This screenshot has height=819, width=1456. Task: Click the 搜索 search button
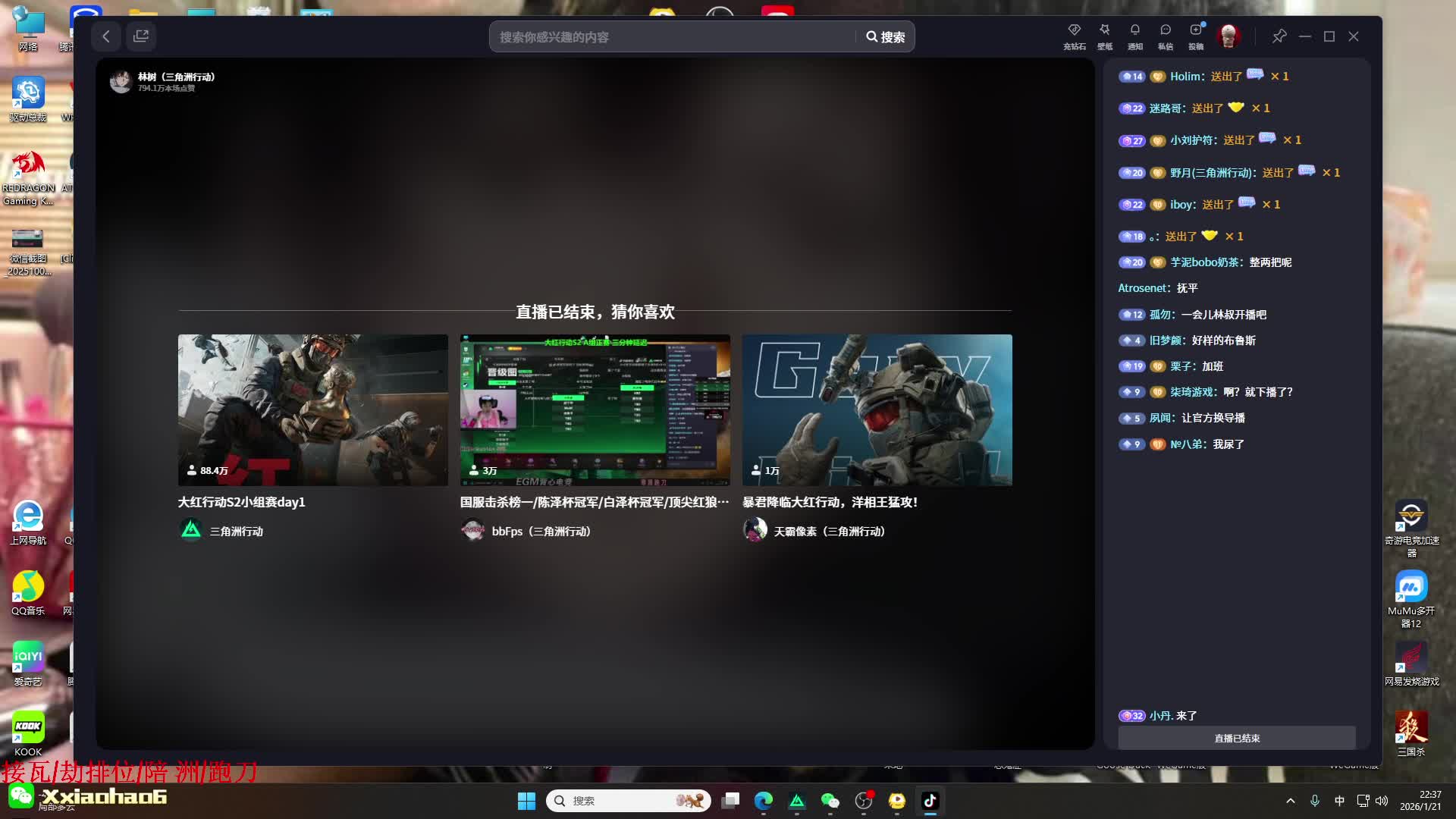click(885, 37)
